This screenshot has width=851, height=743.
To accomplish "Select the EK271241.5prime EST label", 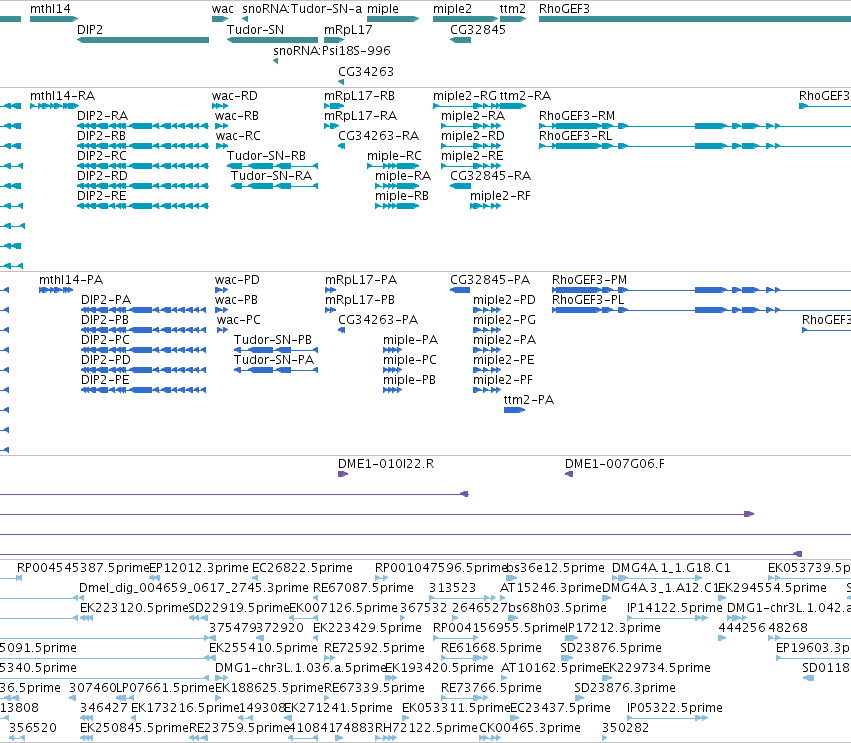I will pos(338,708).
